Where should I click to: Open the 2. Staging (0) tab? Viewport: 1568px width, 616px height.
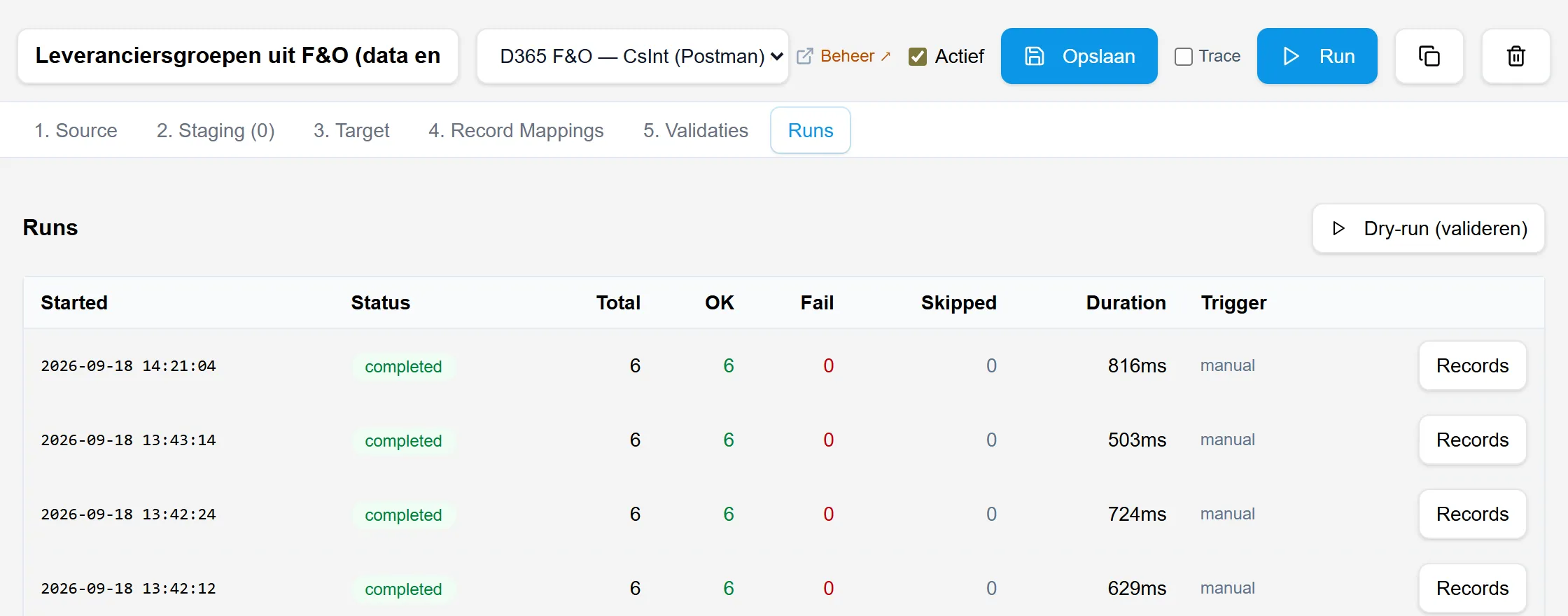point(216,130)
